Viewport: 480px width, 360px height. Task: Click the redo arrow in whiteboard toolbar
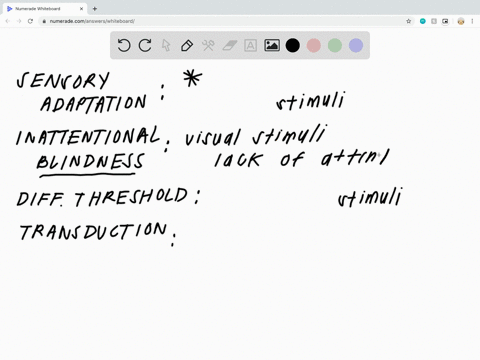coord(145,45)
